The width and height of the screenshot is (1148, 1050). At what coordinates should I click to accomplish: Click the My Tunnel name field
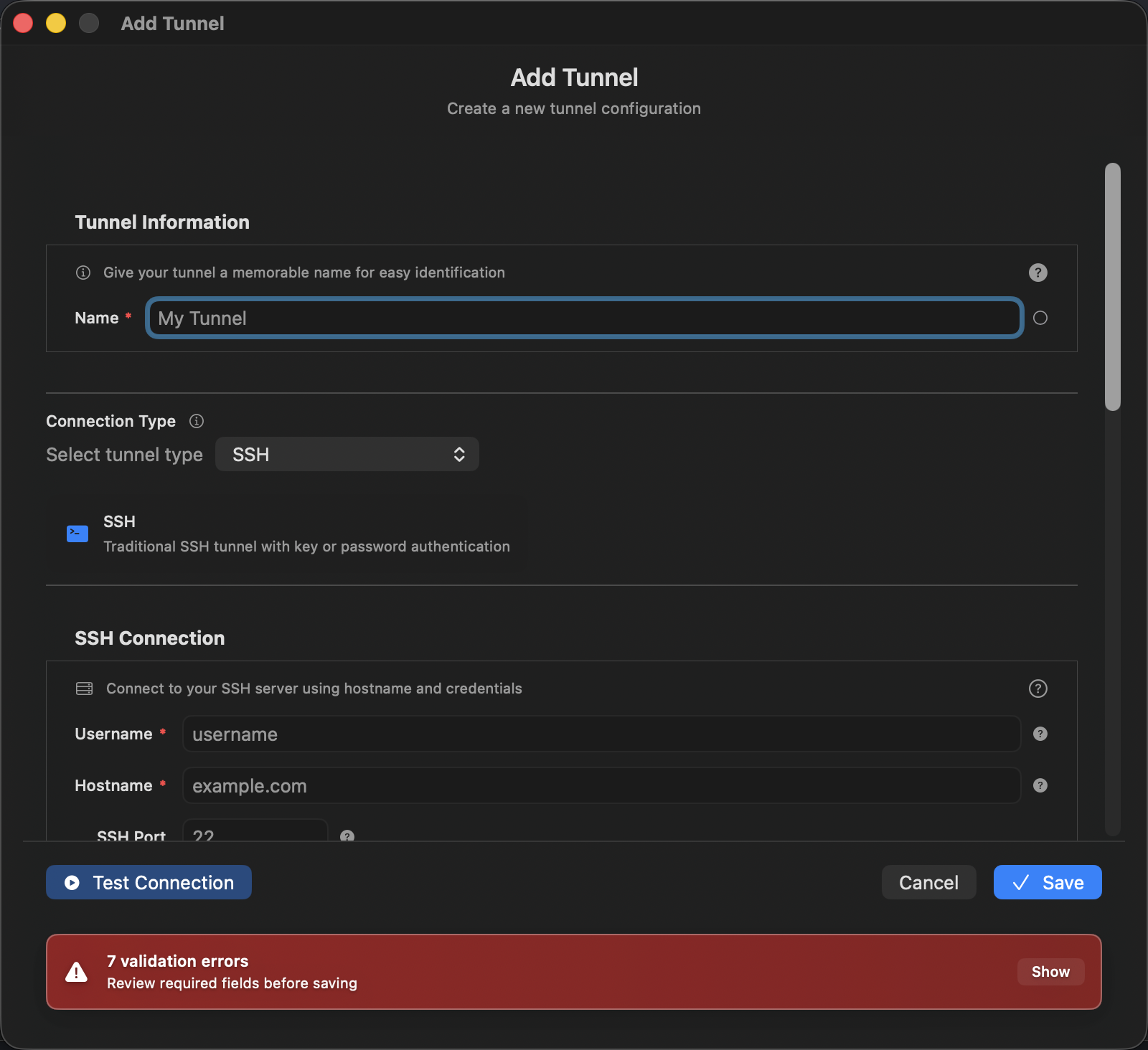point(583,318)
